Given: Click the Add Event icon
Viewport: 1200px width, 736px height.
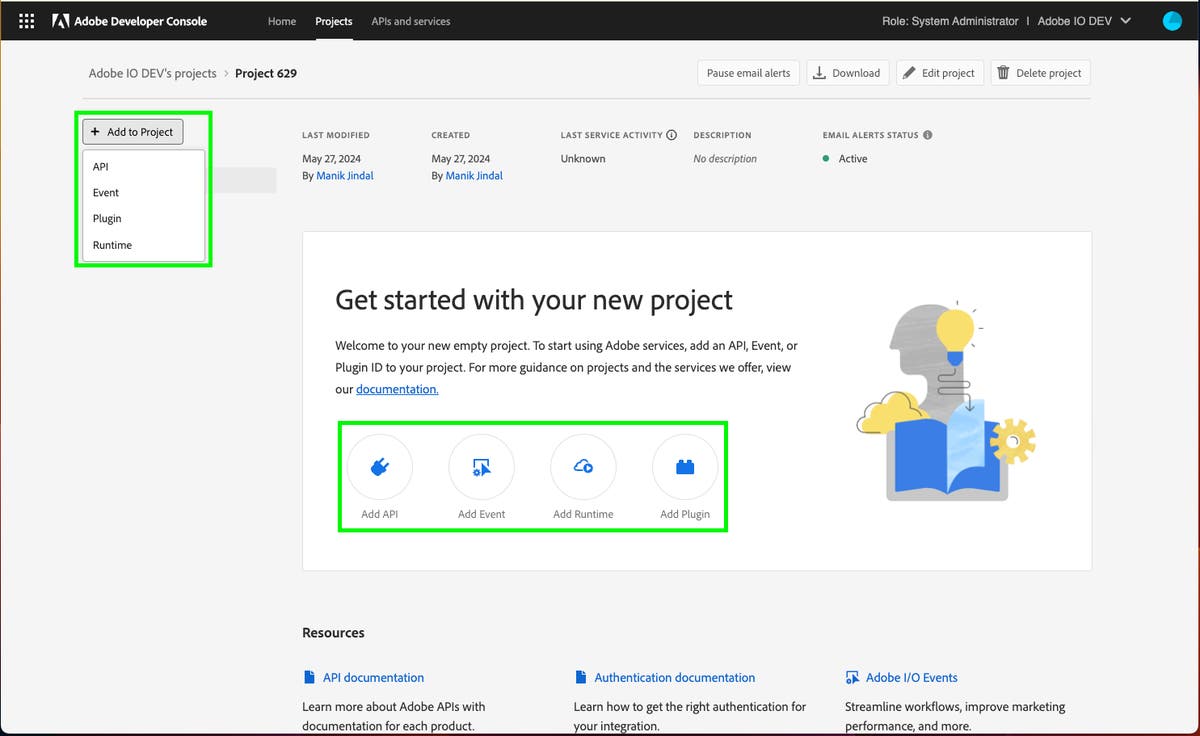Looking at the screenshot, I should (481, 467).
